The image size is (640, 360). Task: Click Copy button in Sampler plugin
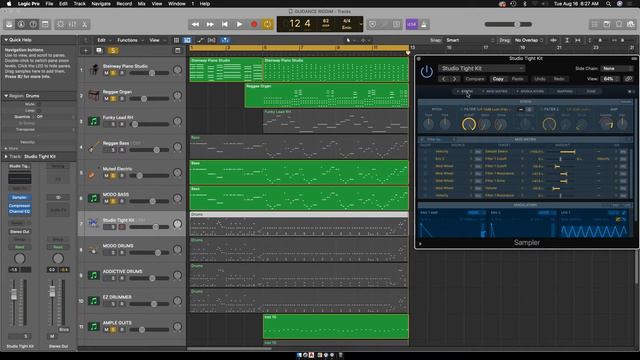pyautogui.click(x=498, y=79)
